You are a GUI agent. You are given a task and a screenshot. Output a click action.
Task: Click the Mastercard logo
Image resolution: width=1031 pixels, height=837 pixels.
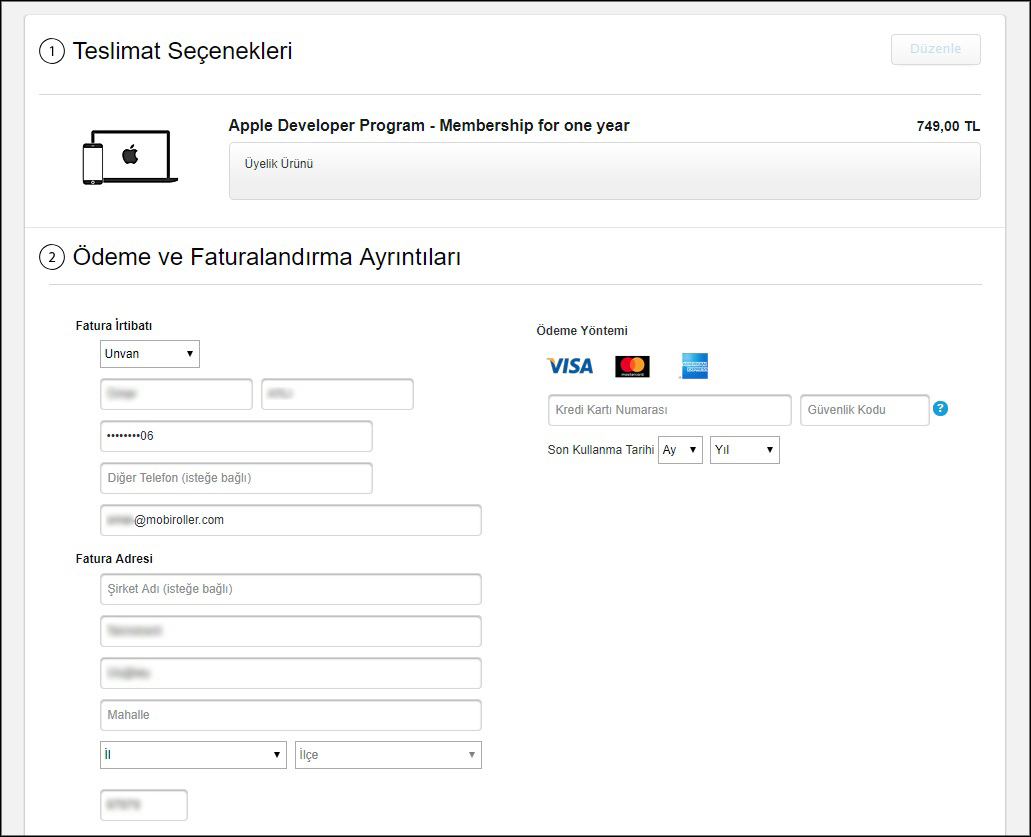click(x=632, y=366)
